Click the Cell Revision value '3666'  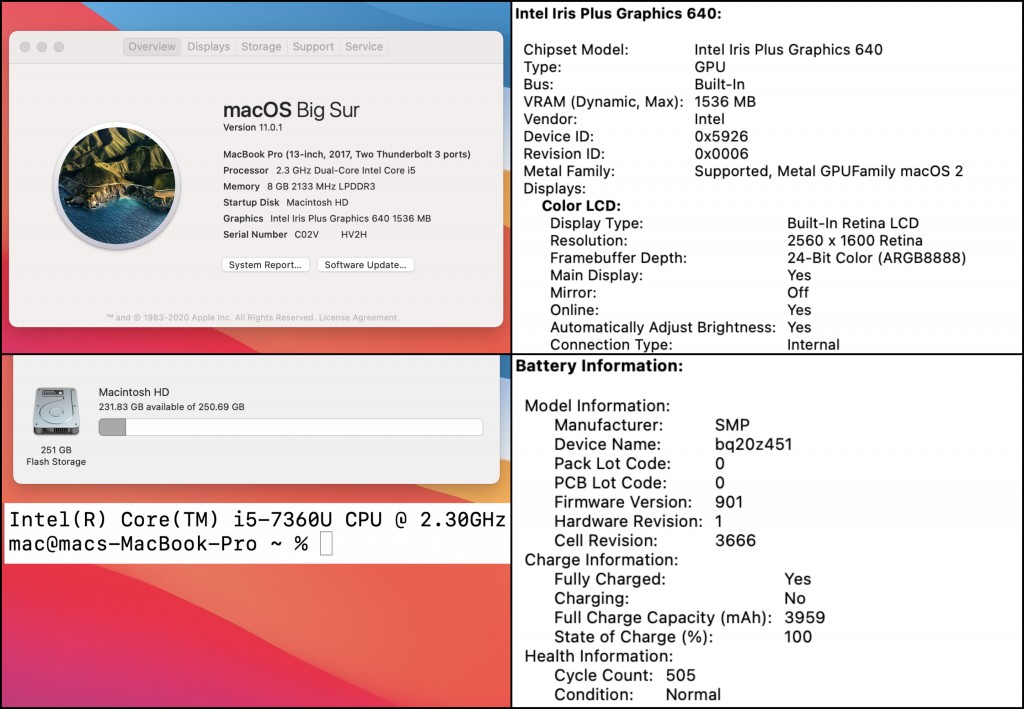[x=735, y=541]
